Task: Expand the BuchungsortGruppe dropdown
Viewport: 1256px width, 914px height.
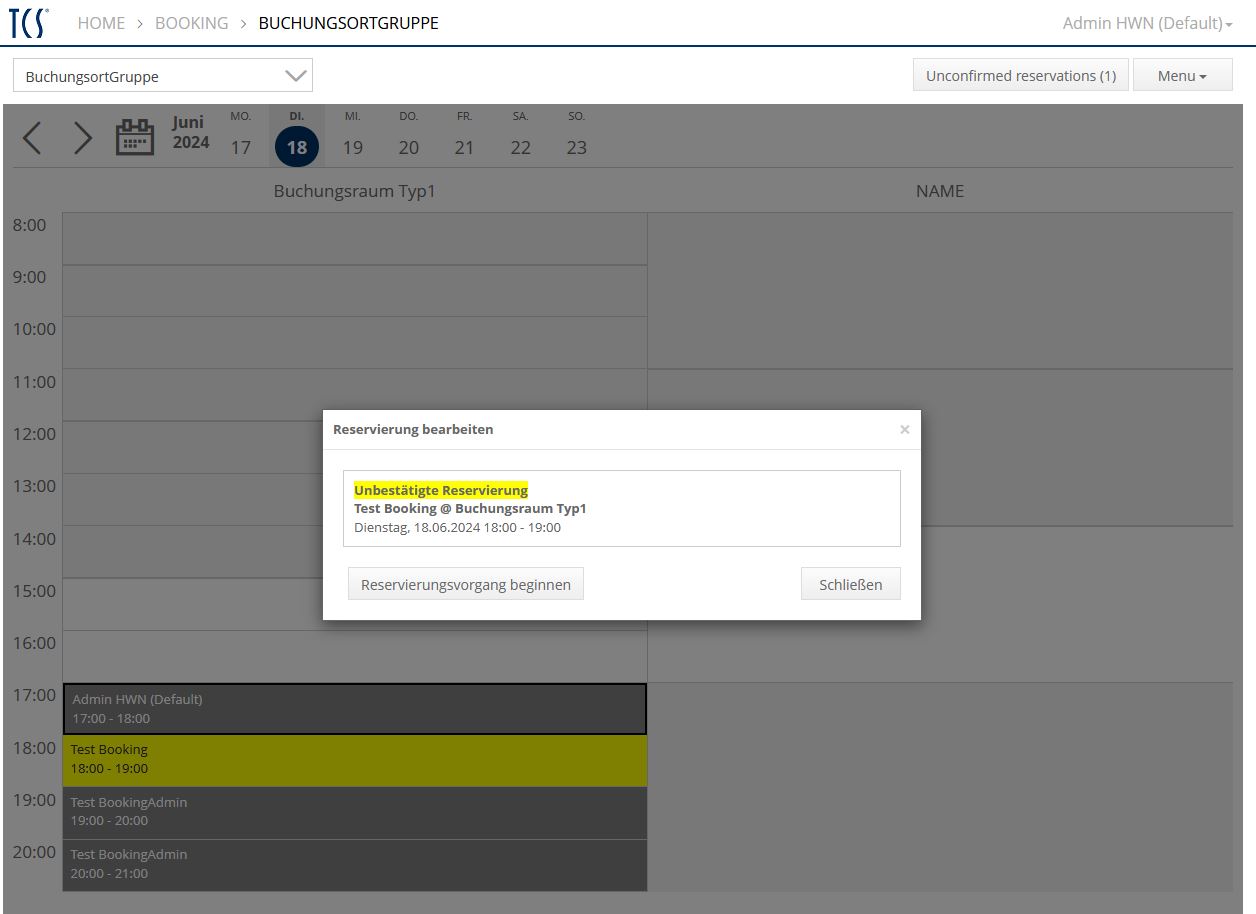Action: (163, 76)
